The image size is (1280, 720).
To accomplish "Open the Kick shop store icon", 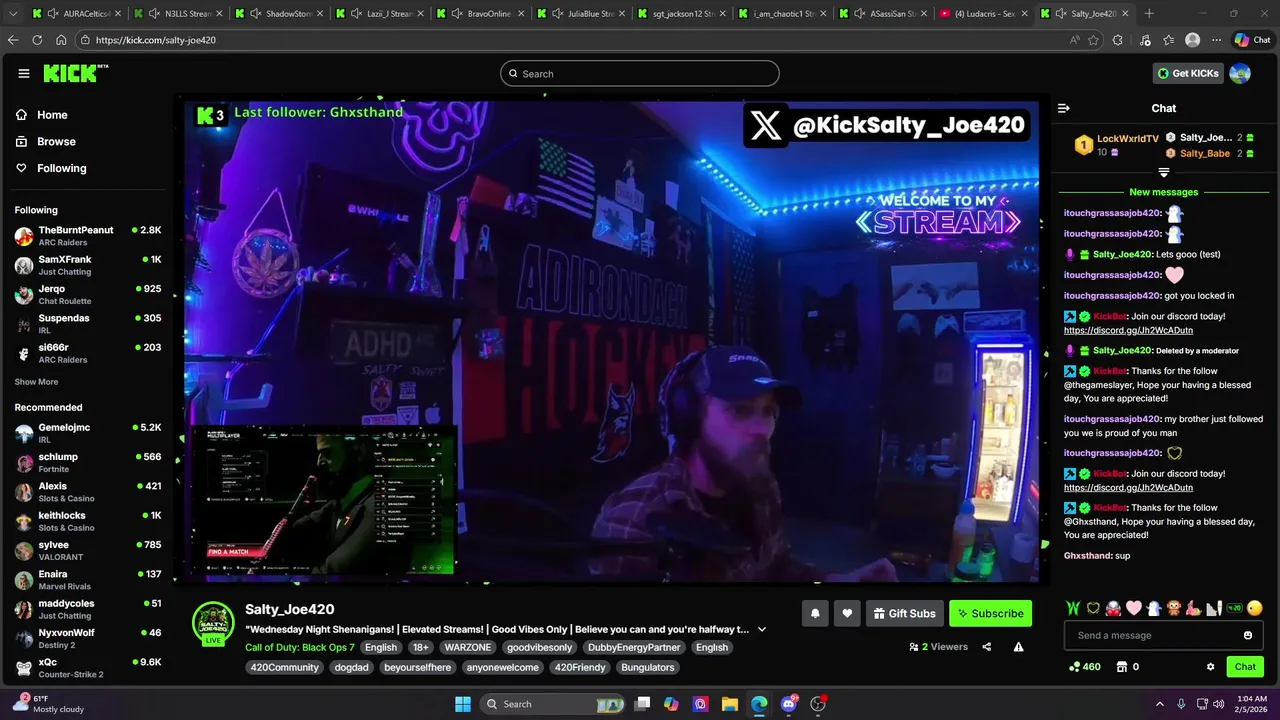I will point(1122,667).
